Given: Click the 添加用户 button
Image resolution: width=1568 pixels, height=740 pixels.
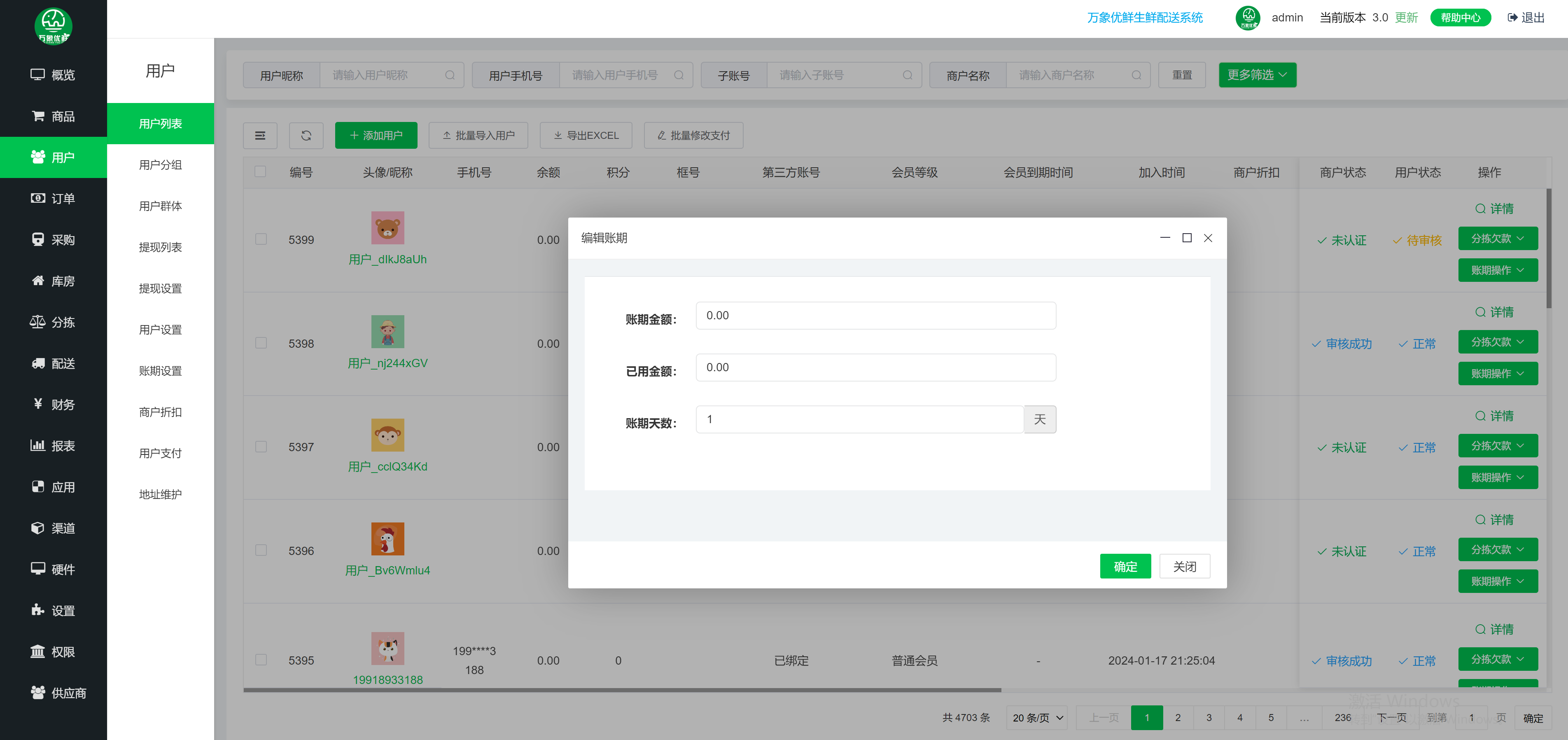Looking at the screenshot, I should (x=376, y=135).
